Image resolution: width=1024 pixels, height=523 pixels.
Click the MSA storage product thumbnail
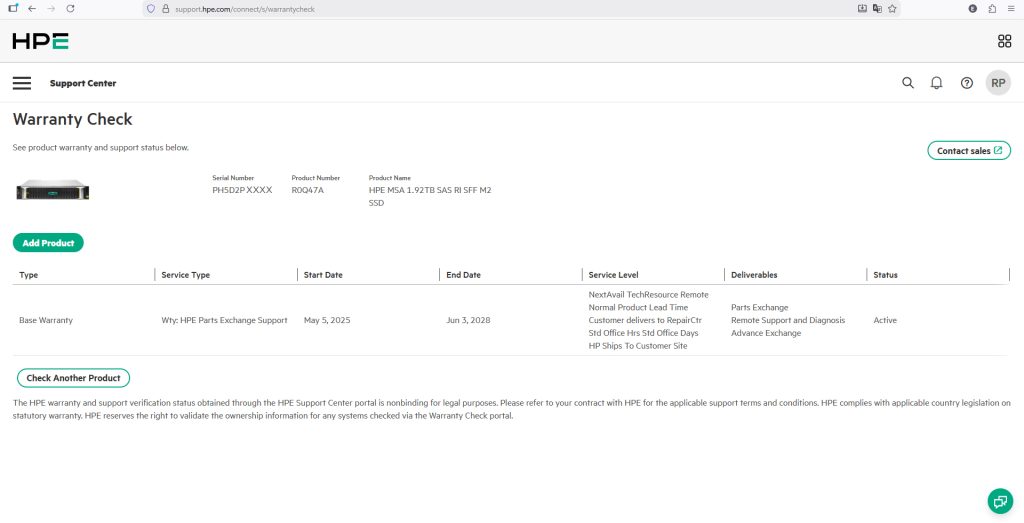point(52,190)
